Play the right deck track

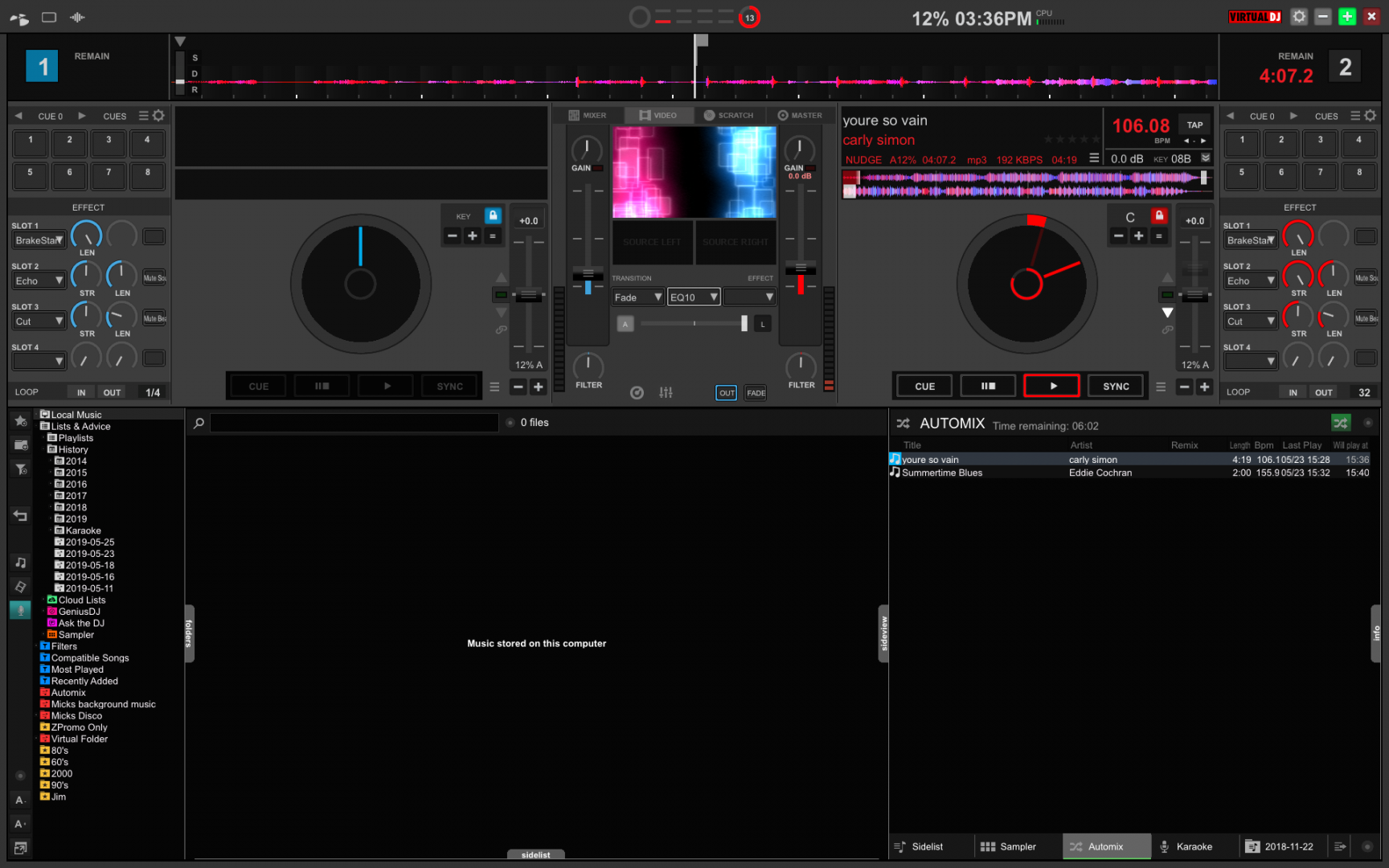(1053, 387)
